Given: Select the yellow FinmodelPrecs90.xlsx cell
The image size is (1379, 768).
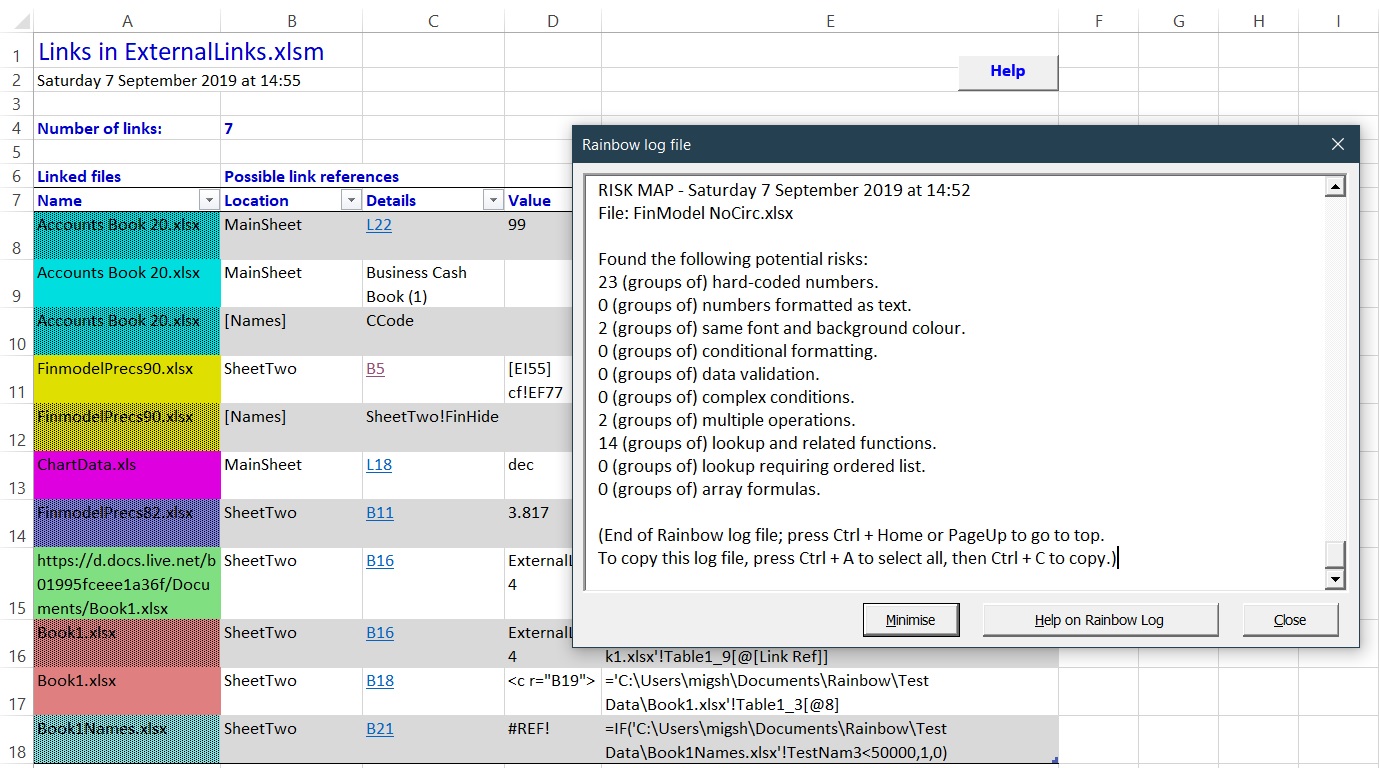Looking at the screenshot, I should (127, 380).
